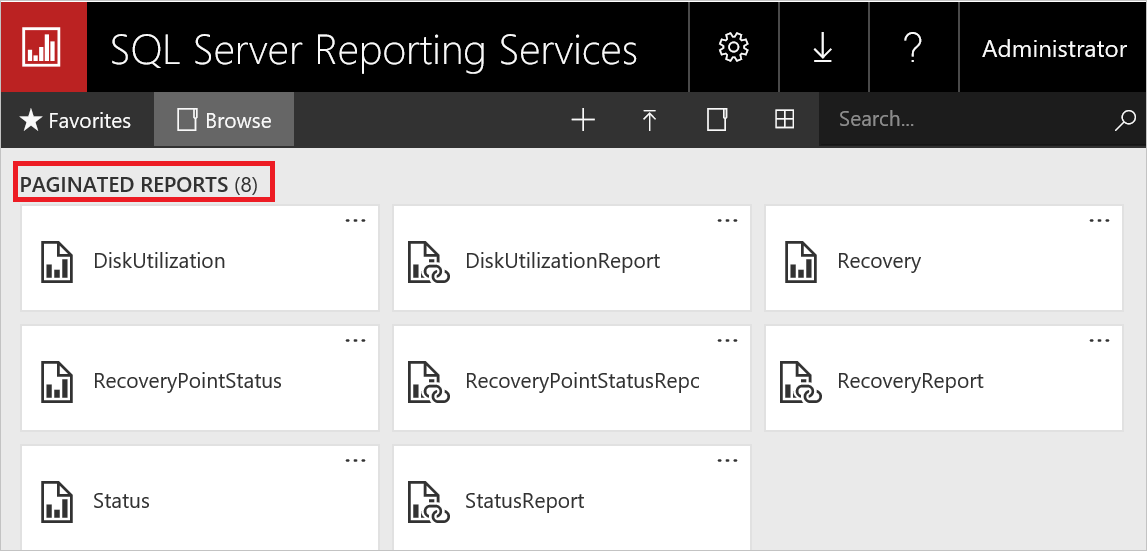Open the RecoveryPointStatus report

tap(187, 381)
